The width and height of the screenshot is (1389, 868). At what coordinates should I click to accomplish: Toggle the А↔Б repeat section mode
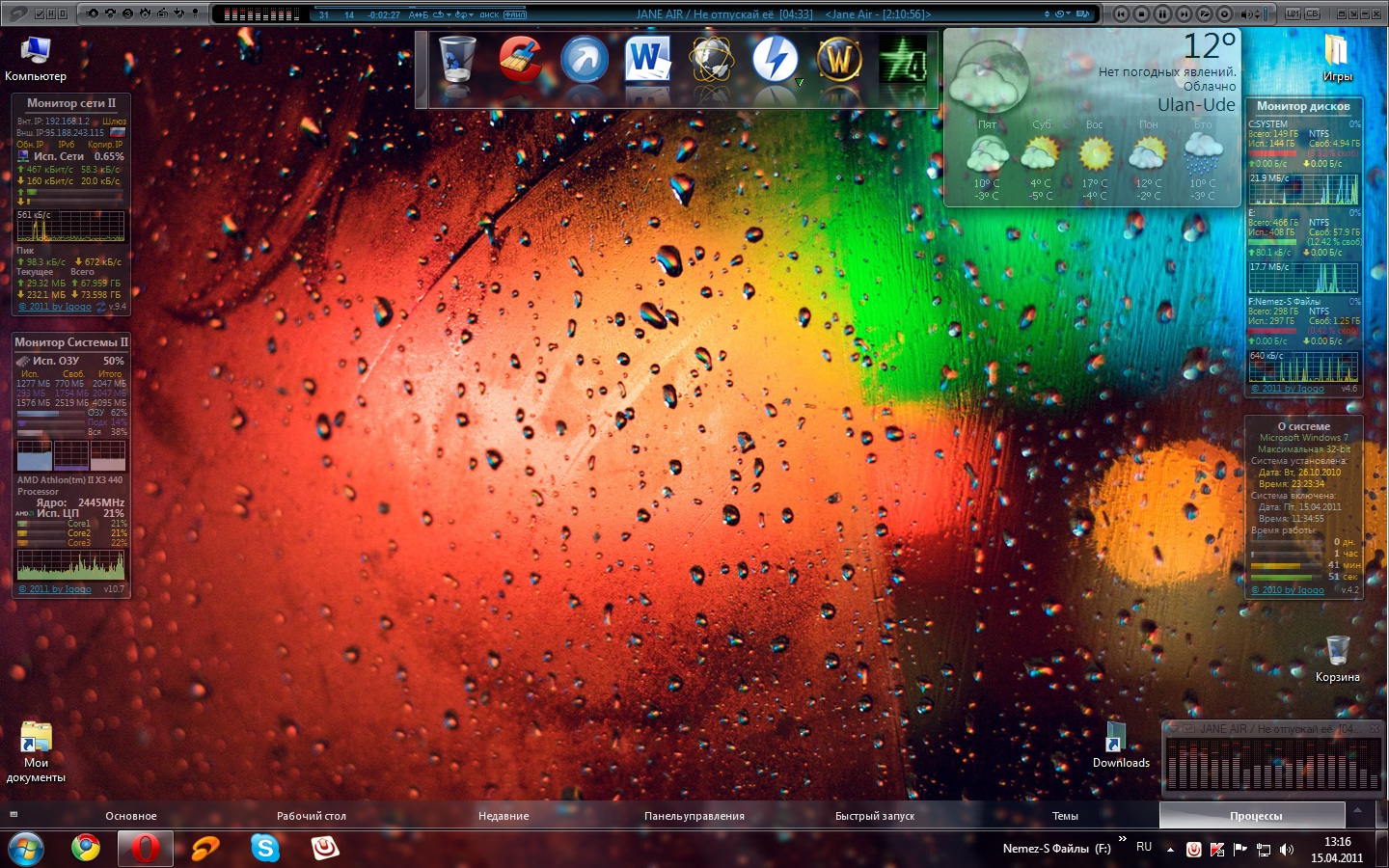(x=419, y=14)
